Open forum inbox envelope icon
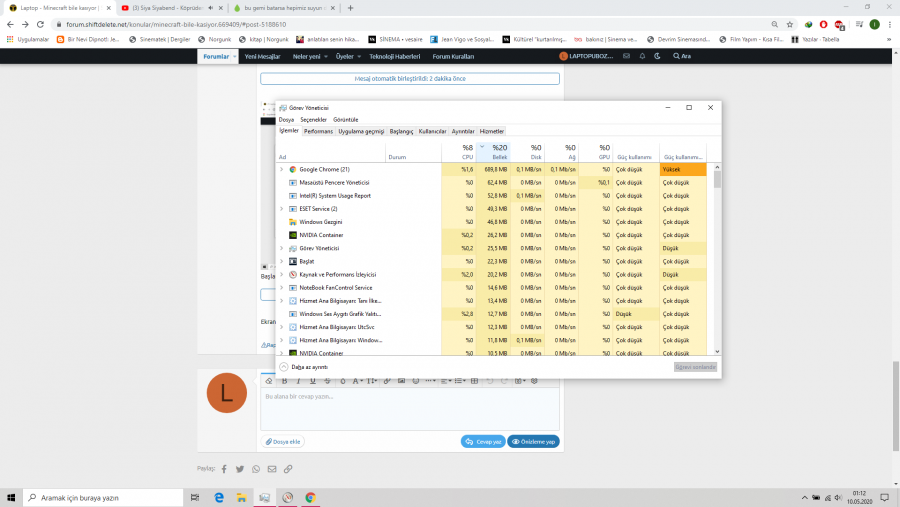This screenshot has height=507, width=900. pyautogui.click(x=626, y=56)
